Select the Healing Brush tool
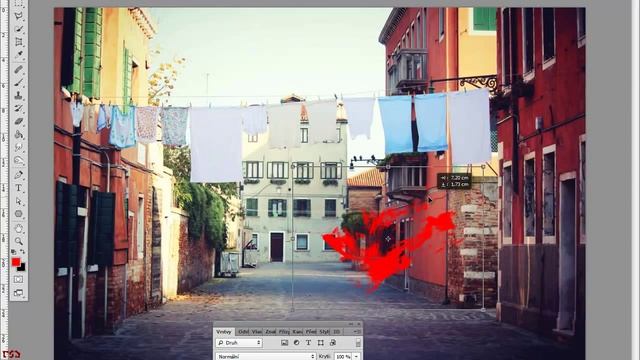 click(x=18, y=70)
